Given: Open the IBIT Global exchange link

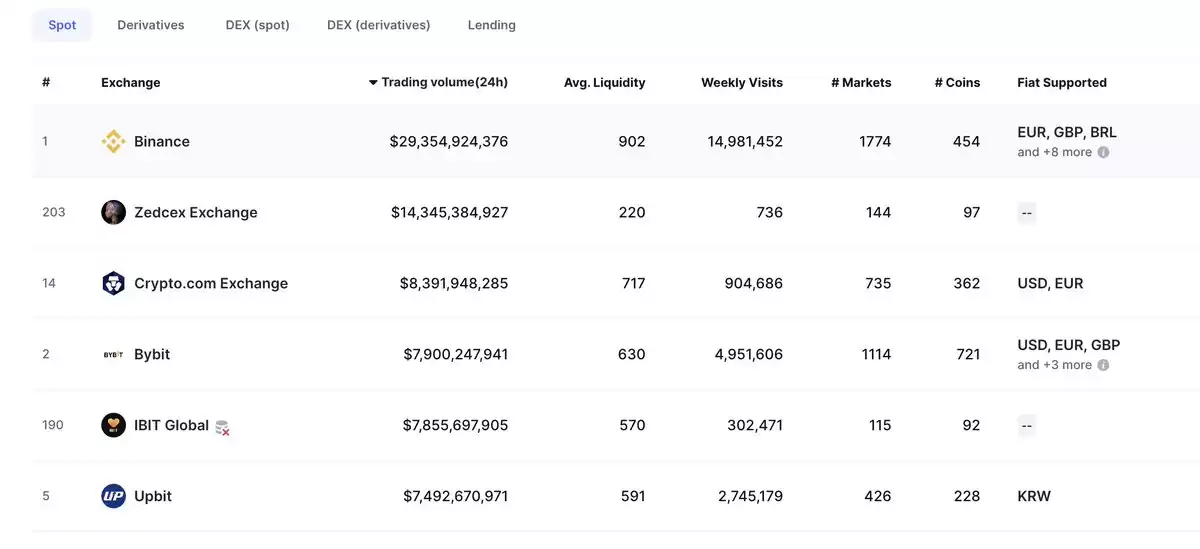Looking at the screenshot, I should point(171,425).
